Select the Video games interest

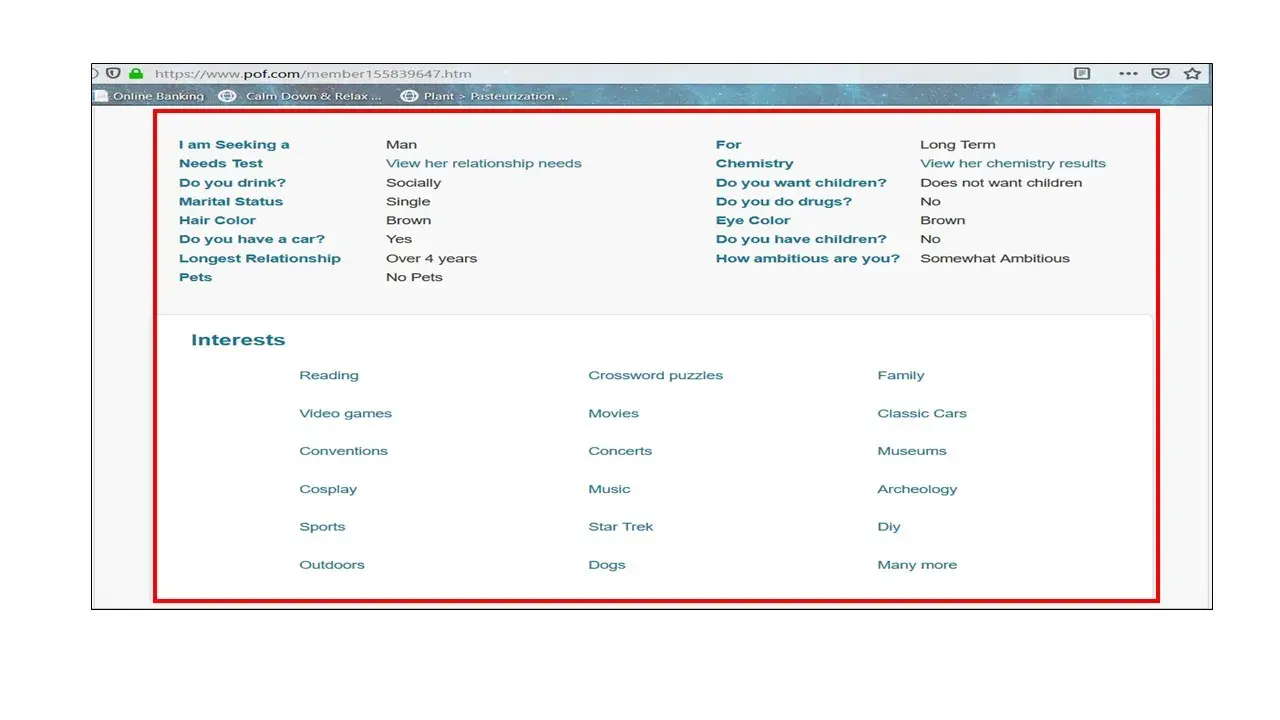(345, 414)
